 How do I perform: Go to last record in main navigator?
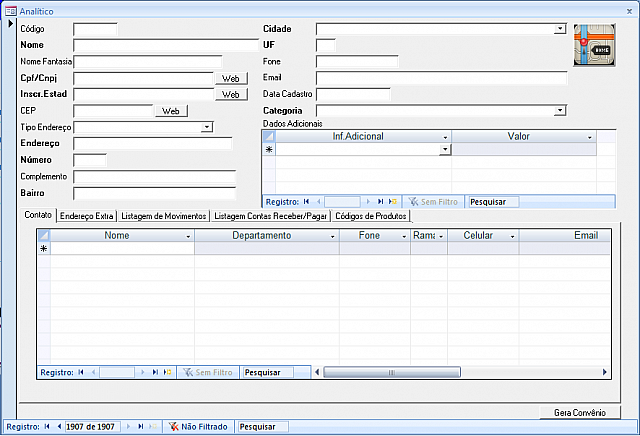coord(140,427)
